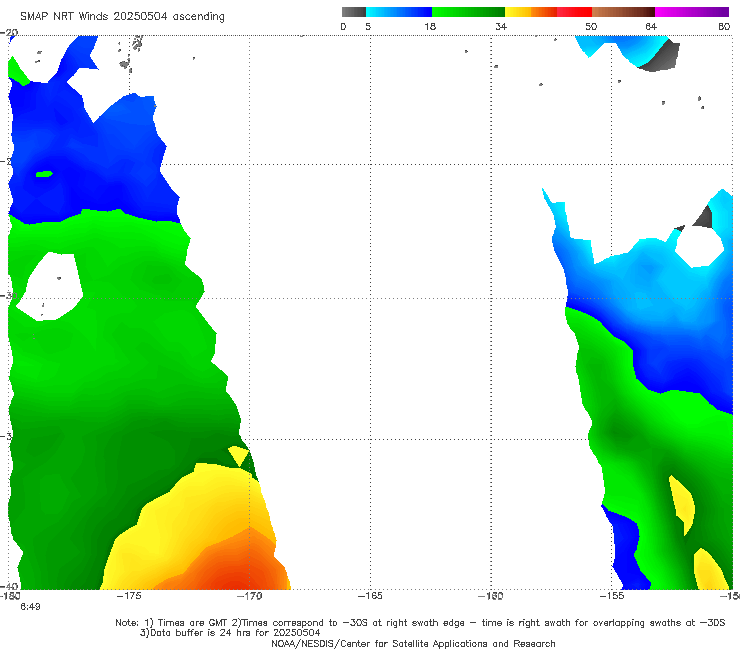Click the latitude label '-40' at bottom left

9,587
